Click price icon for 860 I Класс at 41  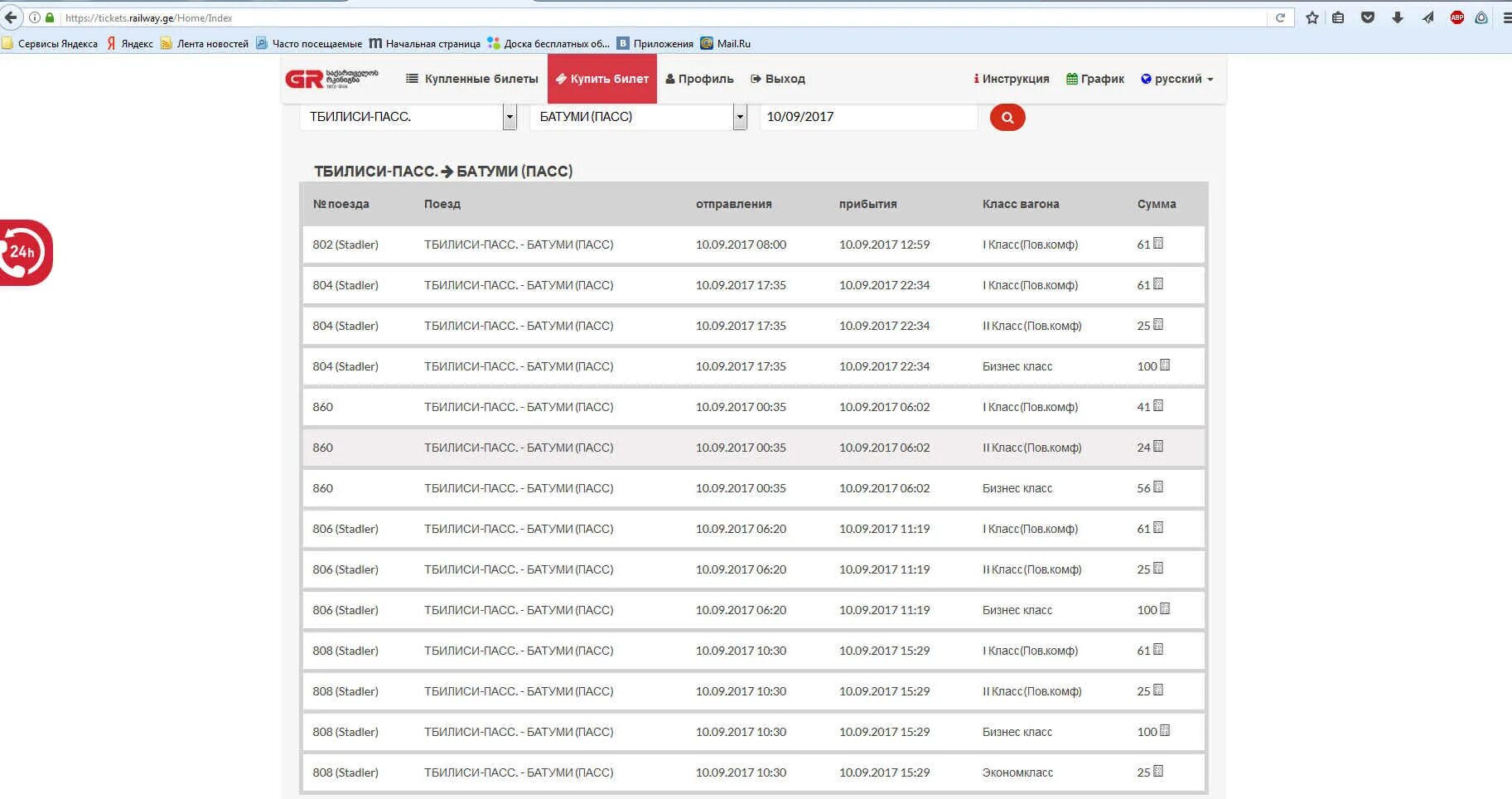click(1158, 406)
